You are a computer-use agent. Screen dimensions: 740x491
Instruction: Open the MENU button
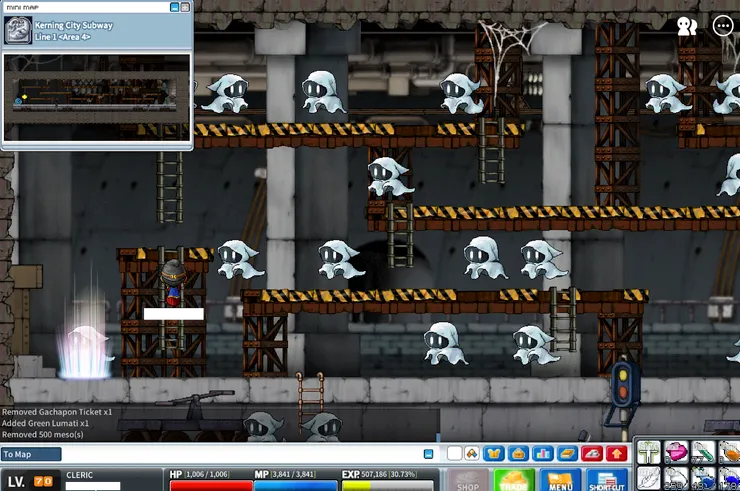click(x=560, y=480)
